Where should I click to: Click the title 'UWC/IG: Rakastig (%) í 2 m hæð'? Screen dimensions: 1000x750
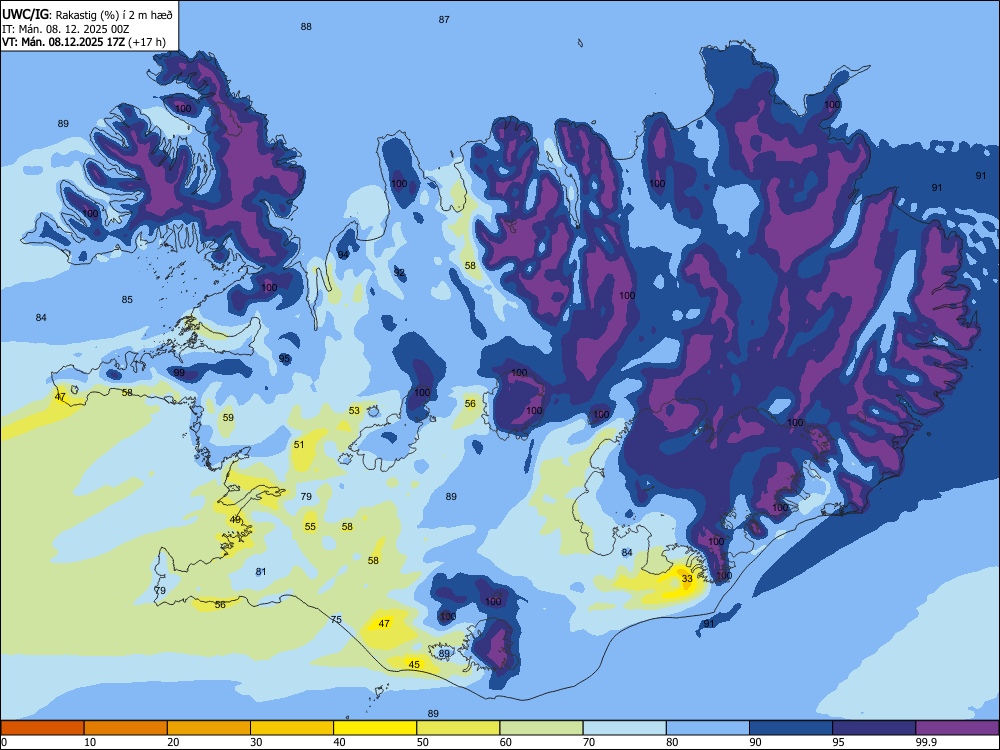87,14
